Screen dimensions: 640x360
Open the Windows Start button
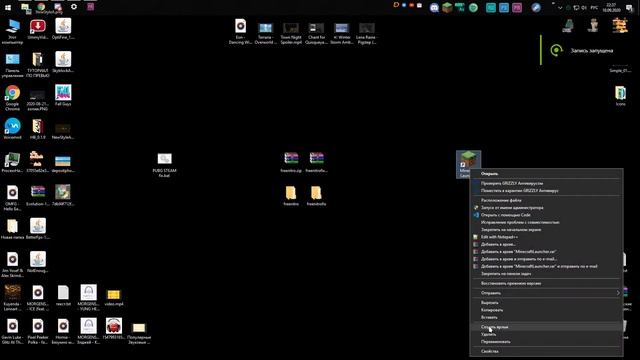click(8, 7)
